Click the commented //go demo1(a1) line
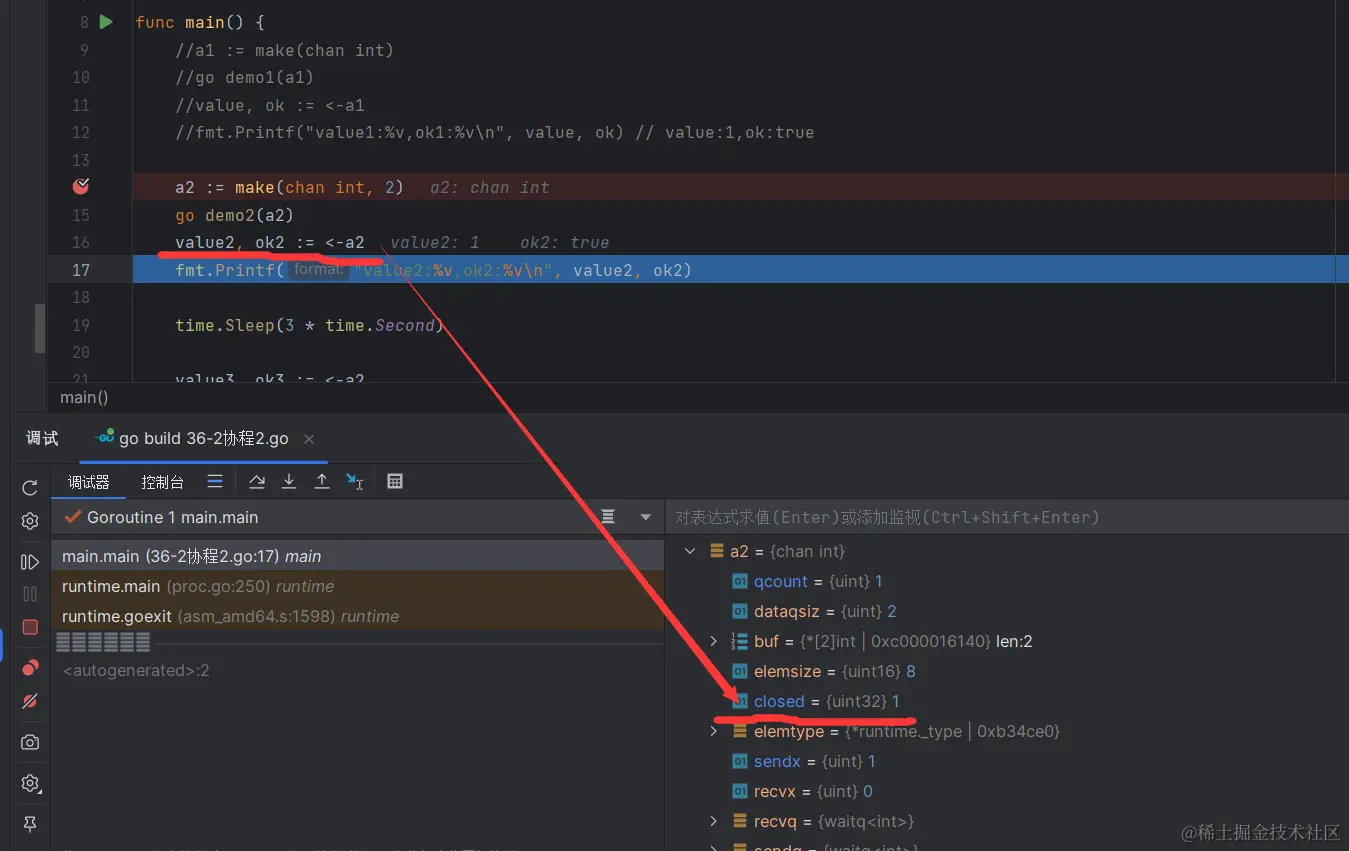 pyautogui.click(x=244, y=77)
